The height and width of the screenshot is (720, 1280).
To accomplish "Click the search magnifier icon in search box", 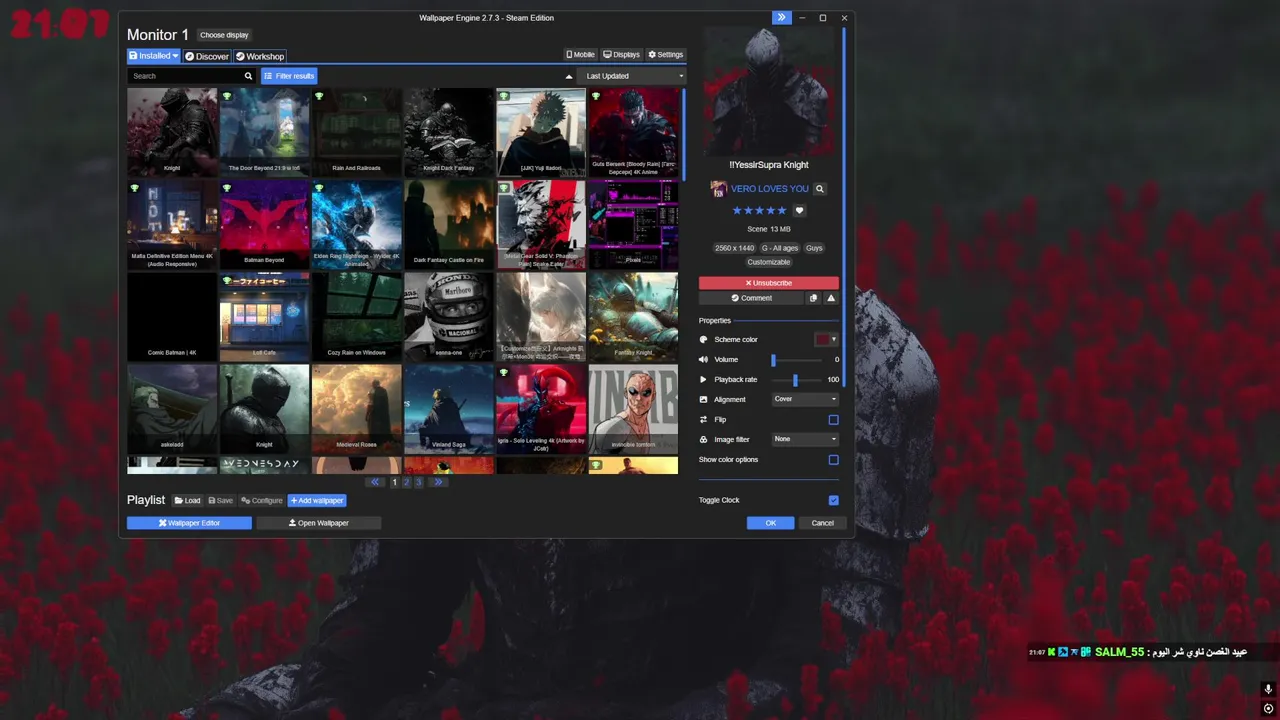I will pyautogui.click(x=248, y=76).
